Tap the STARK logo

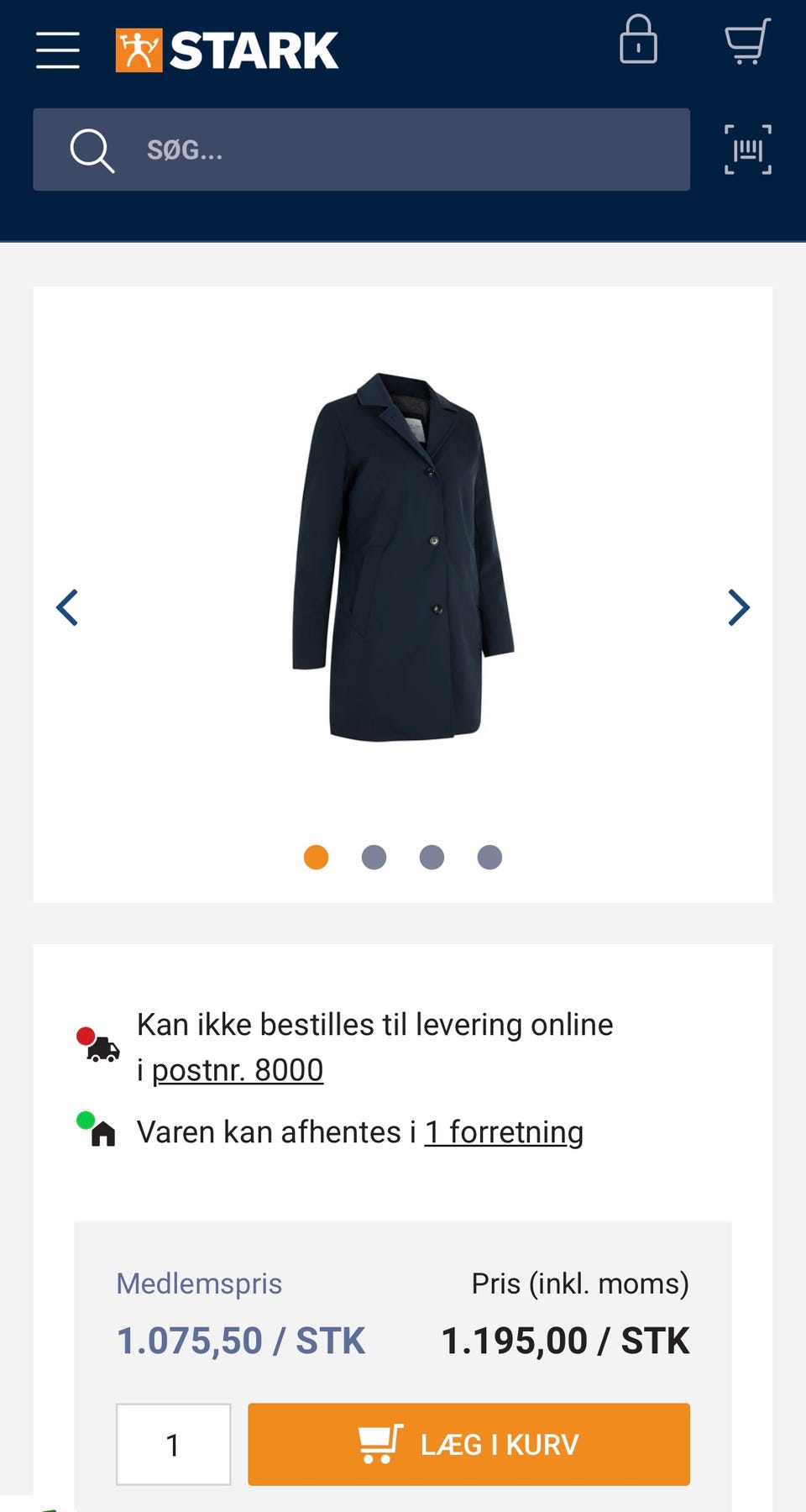pyautogui.click(x=227, y=50)
